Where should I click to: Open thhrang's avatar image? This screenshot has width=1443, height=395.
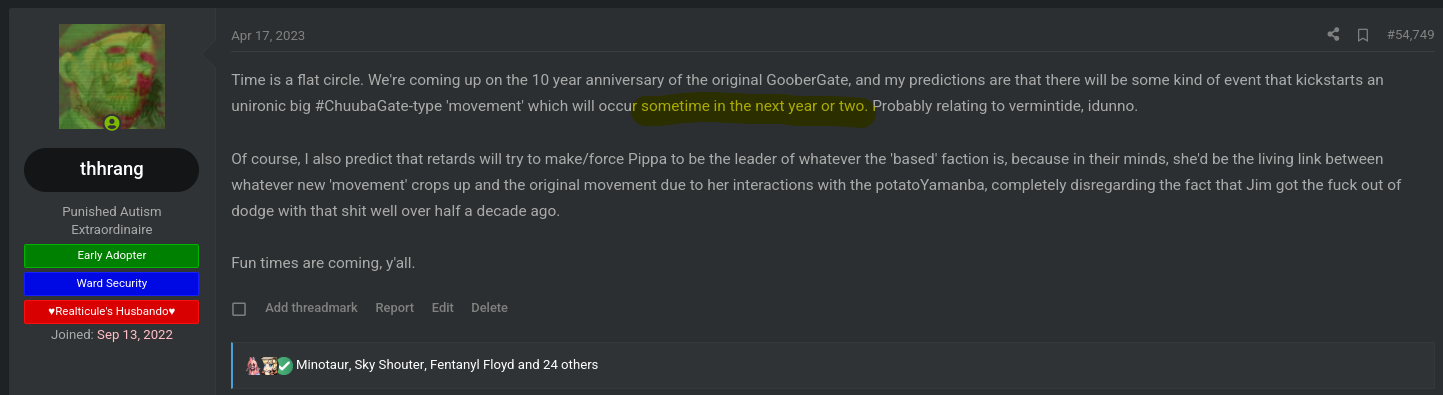click(111, 77)
